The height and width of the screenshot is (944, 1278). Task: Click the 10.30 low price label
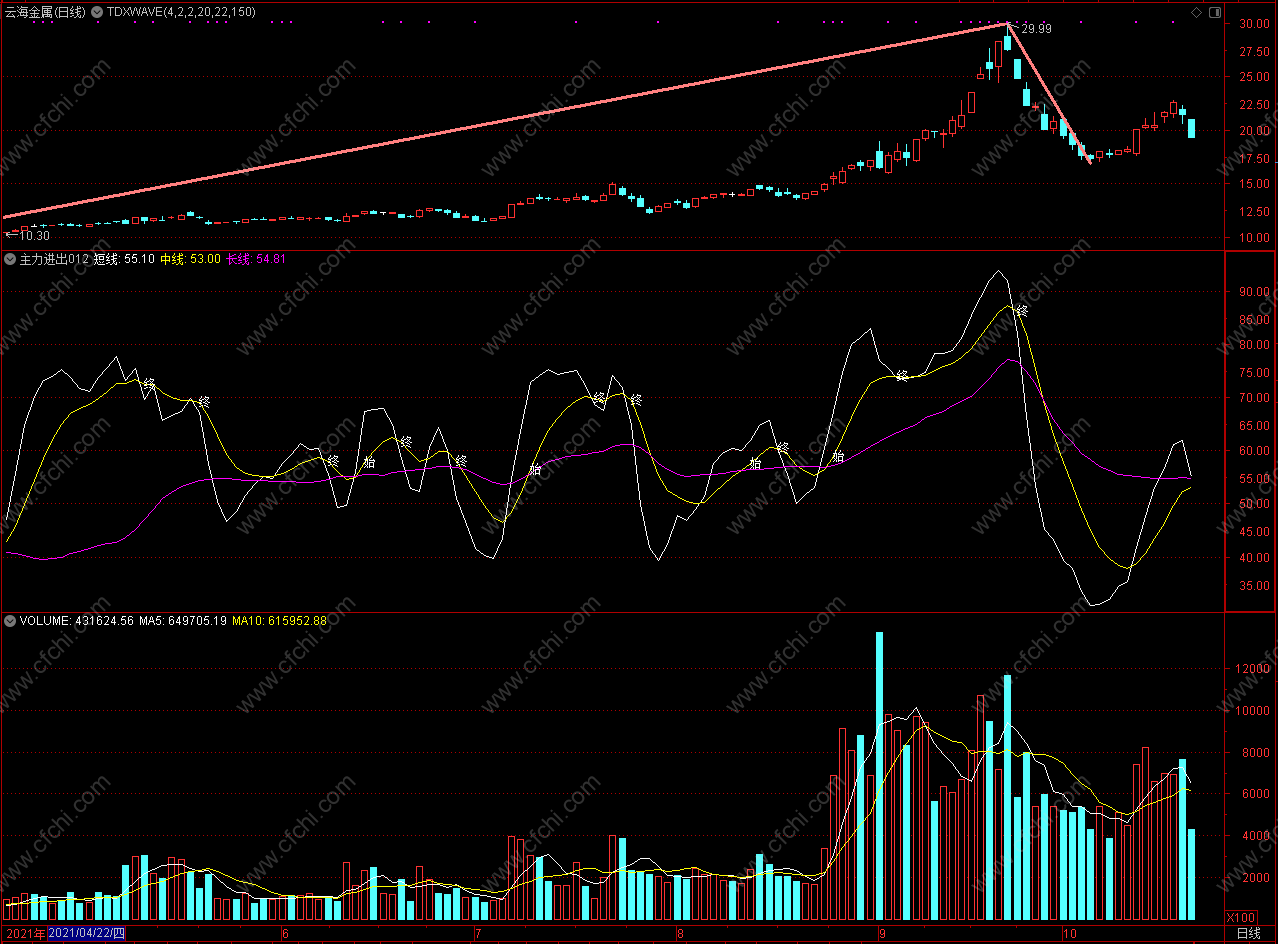pos(34,236)
